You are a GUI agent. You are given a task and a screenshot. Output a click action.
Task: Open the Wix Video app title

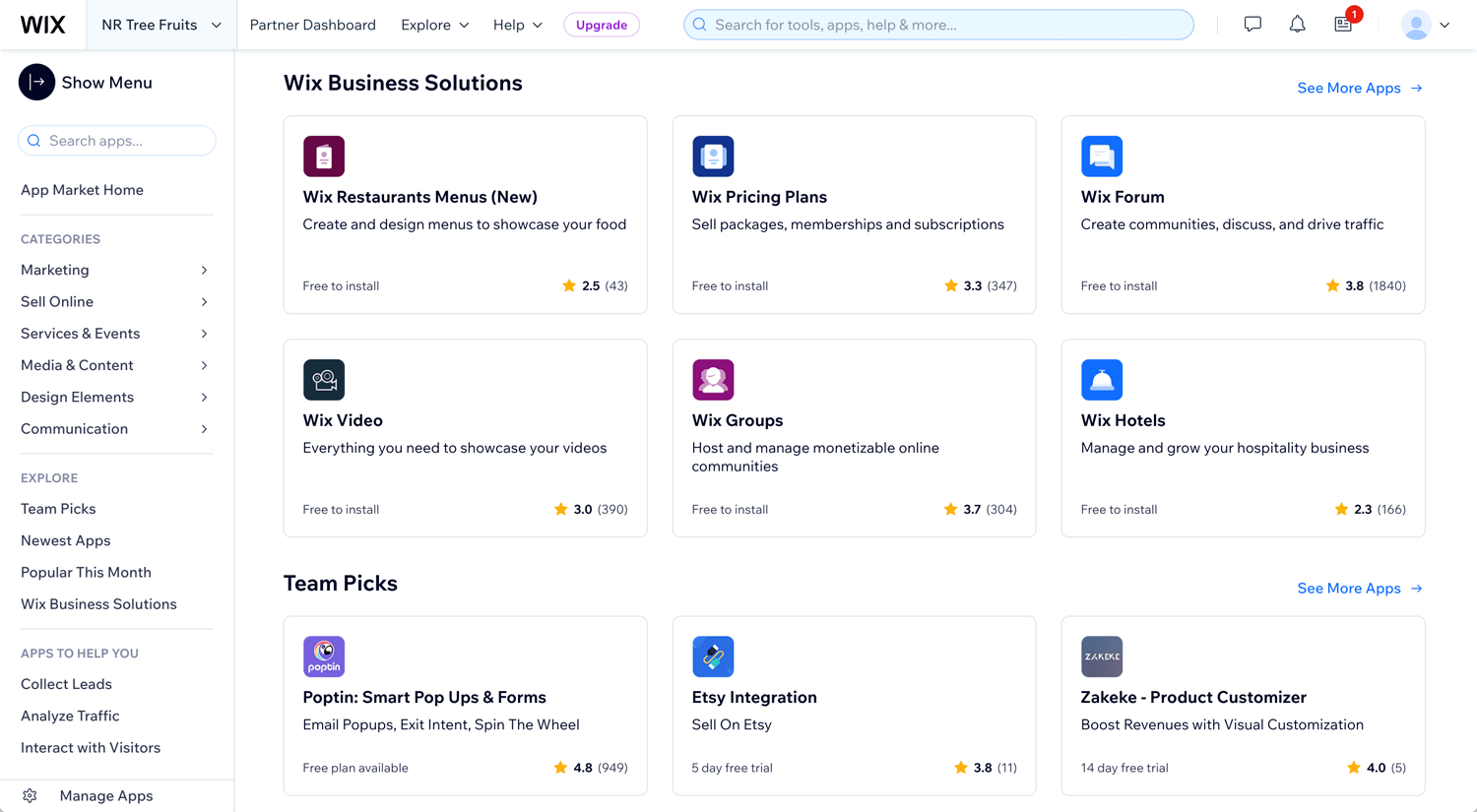click(x=343, y=420)
